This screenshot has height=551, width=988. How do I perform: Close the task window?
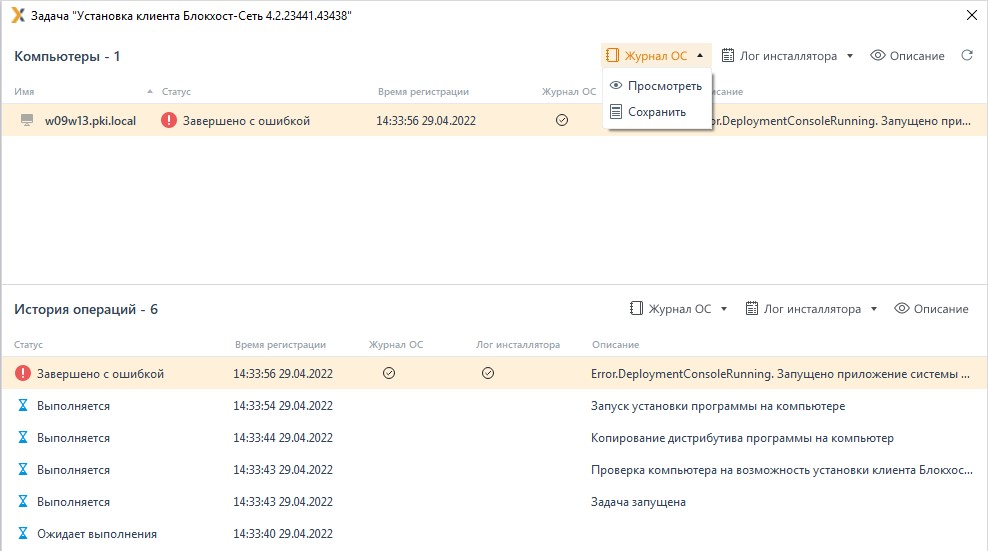pyautogui.click(x=972, y=15)
